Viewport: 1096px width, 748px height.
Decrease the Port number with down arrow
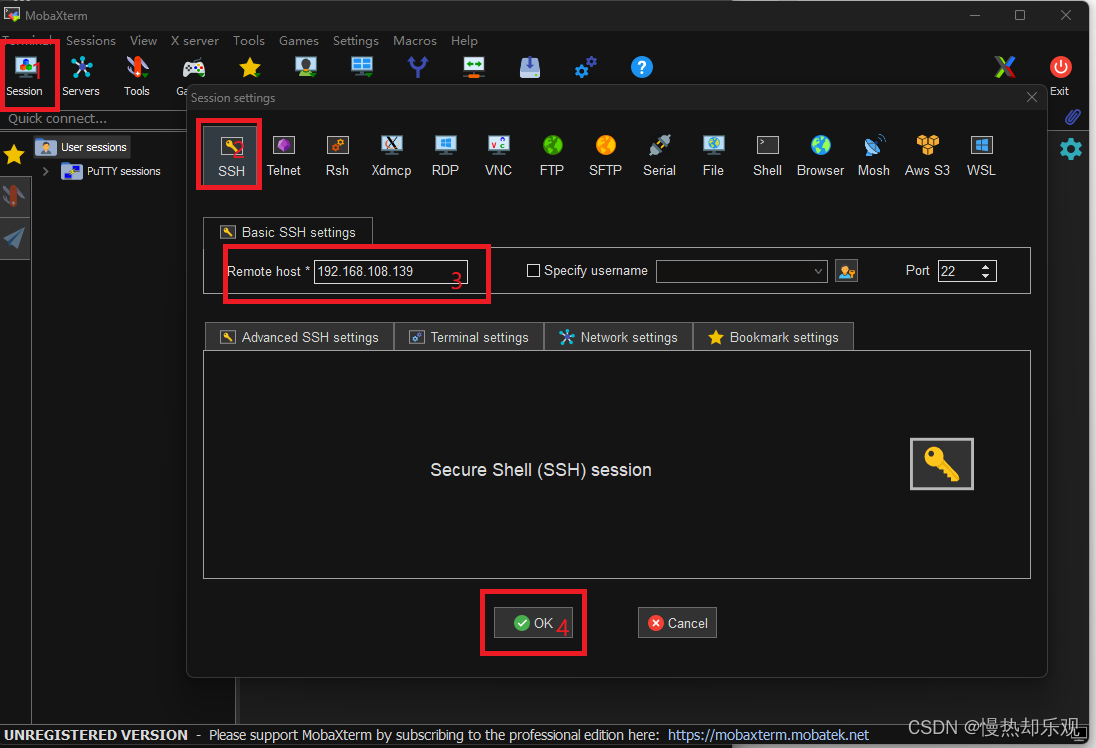pos(986,276)
